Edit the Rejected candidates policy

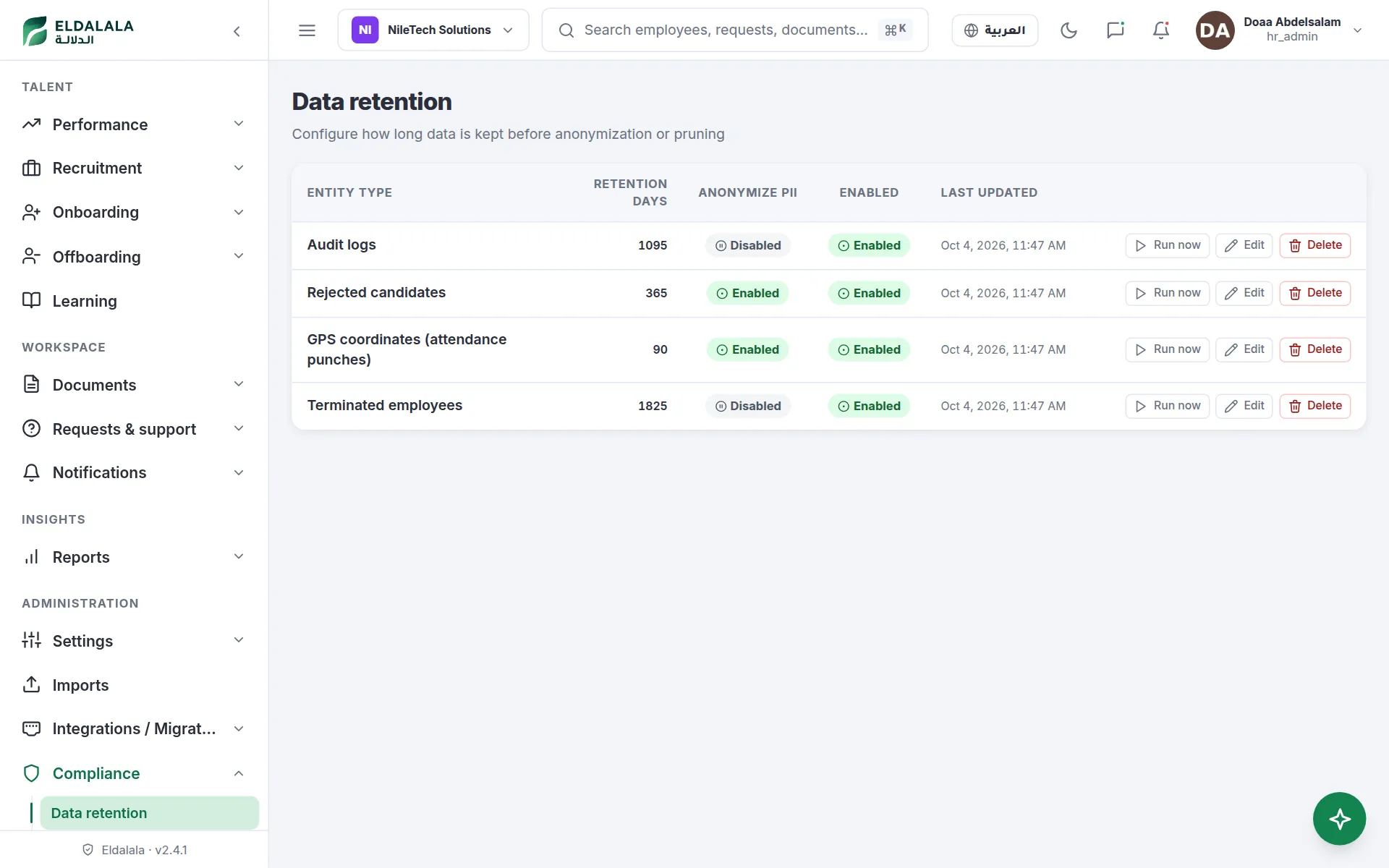coord(1244,293)
